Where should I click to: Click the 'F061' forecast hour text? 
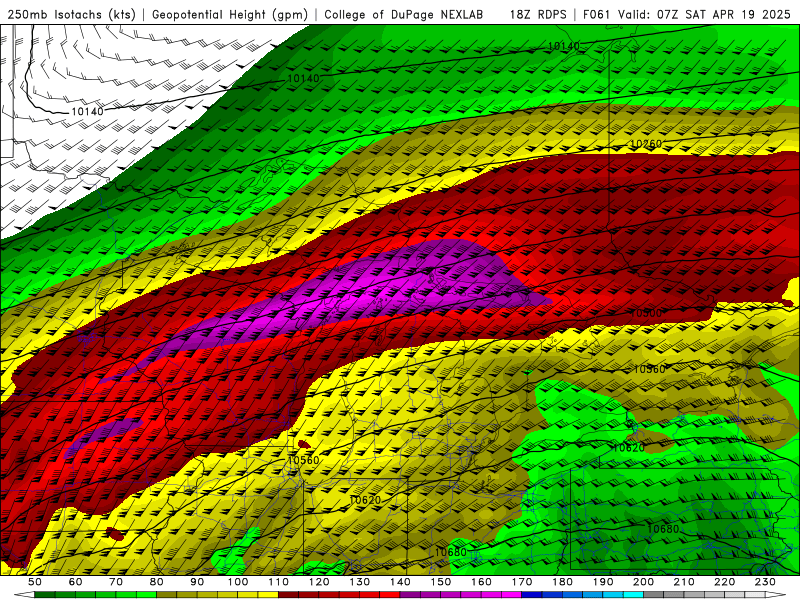tap(596, 14)
